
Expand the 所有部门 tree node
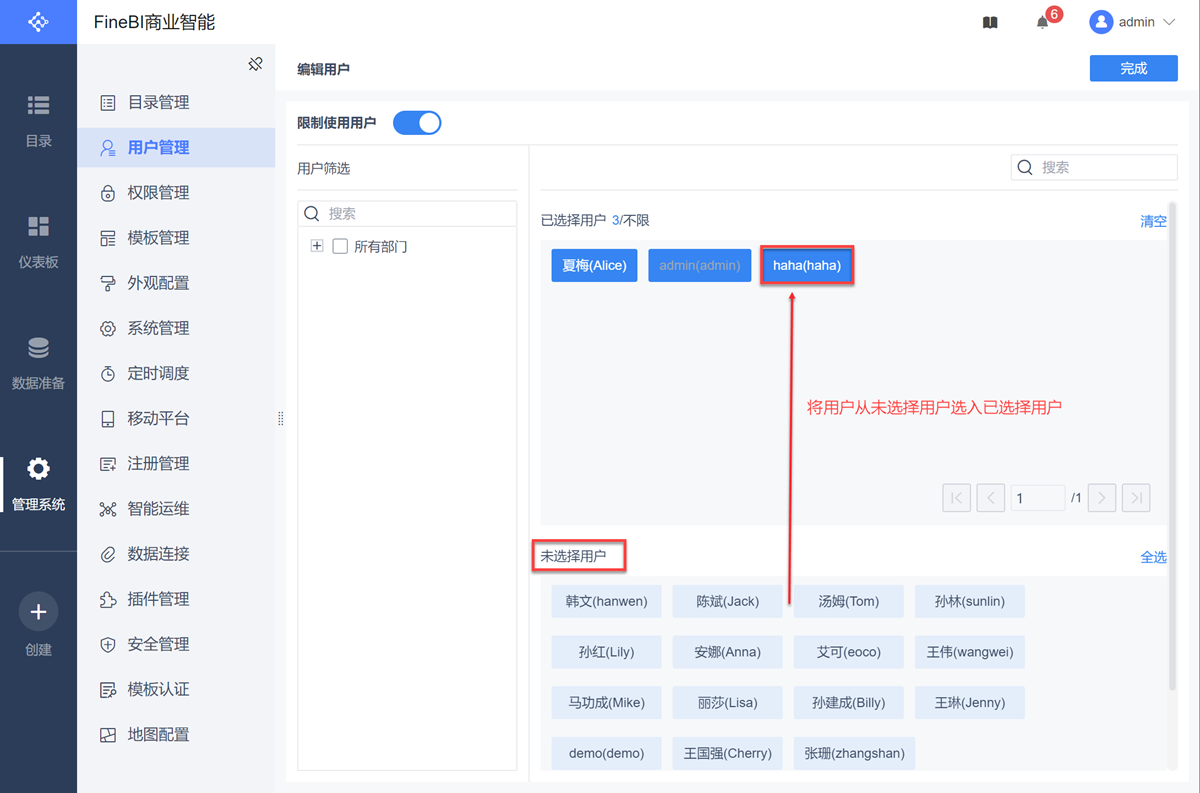317,246
